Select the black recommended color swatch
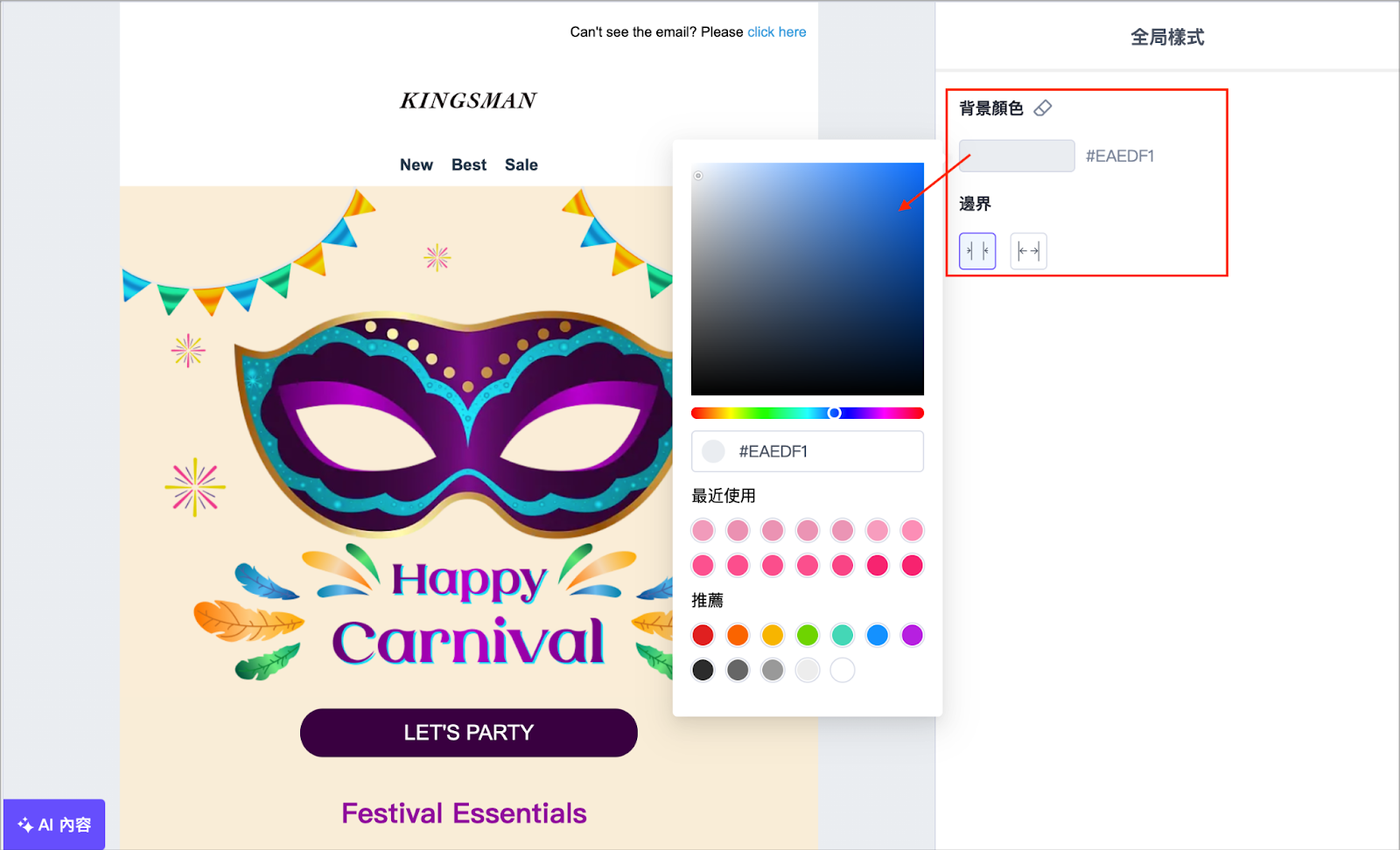Screen dimensions: 1400x850 click(x=703, y=670)
